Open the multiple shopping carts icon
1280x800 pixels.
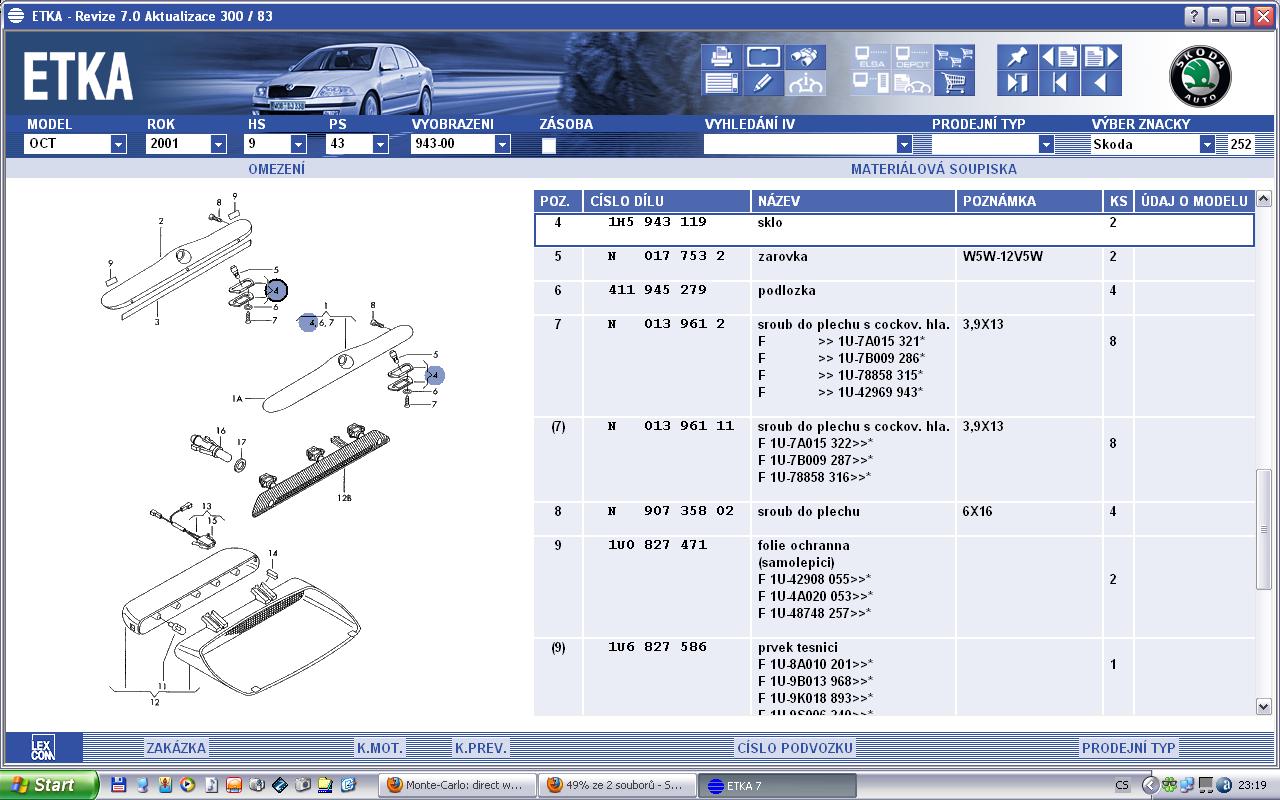coord(955,57)
